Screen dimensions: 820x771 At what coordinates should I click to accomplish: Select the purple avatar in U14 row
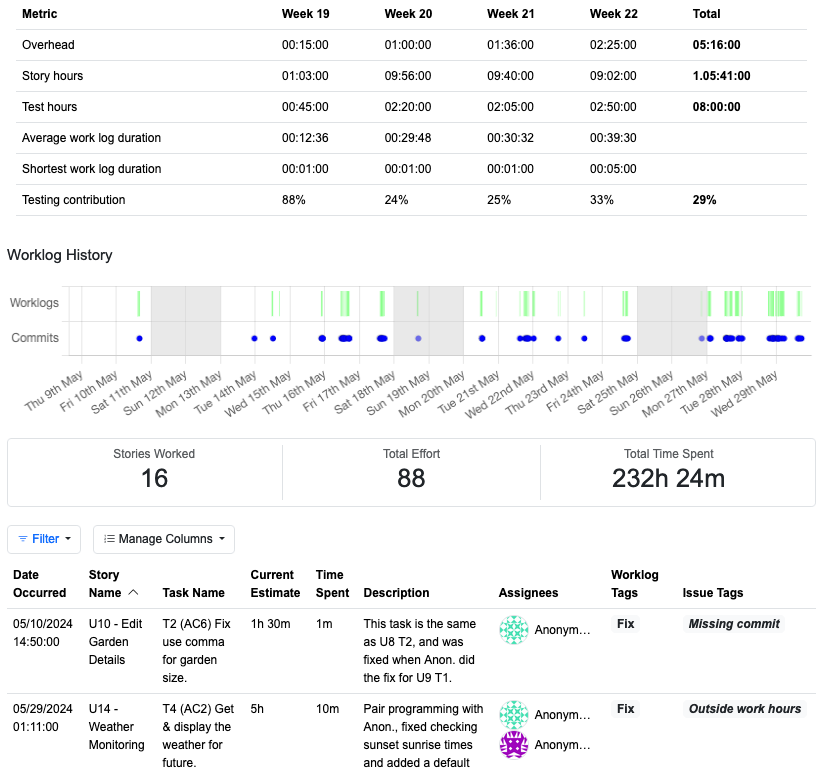[x=514, y=745]
